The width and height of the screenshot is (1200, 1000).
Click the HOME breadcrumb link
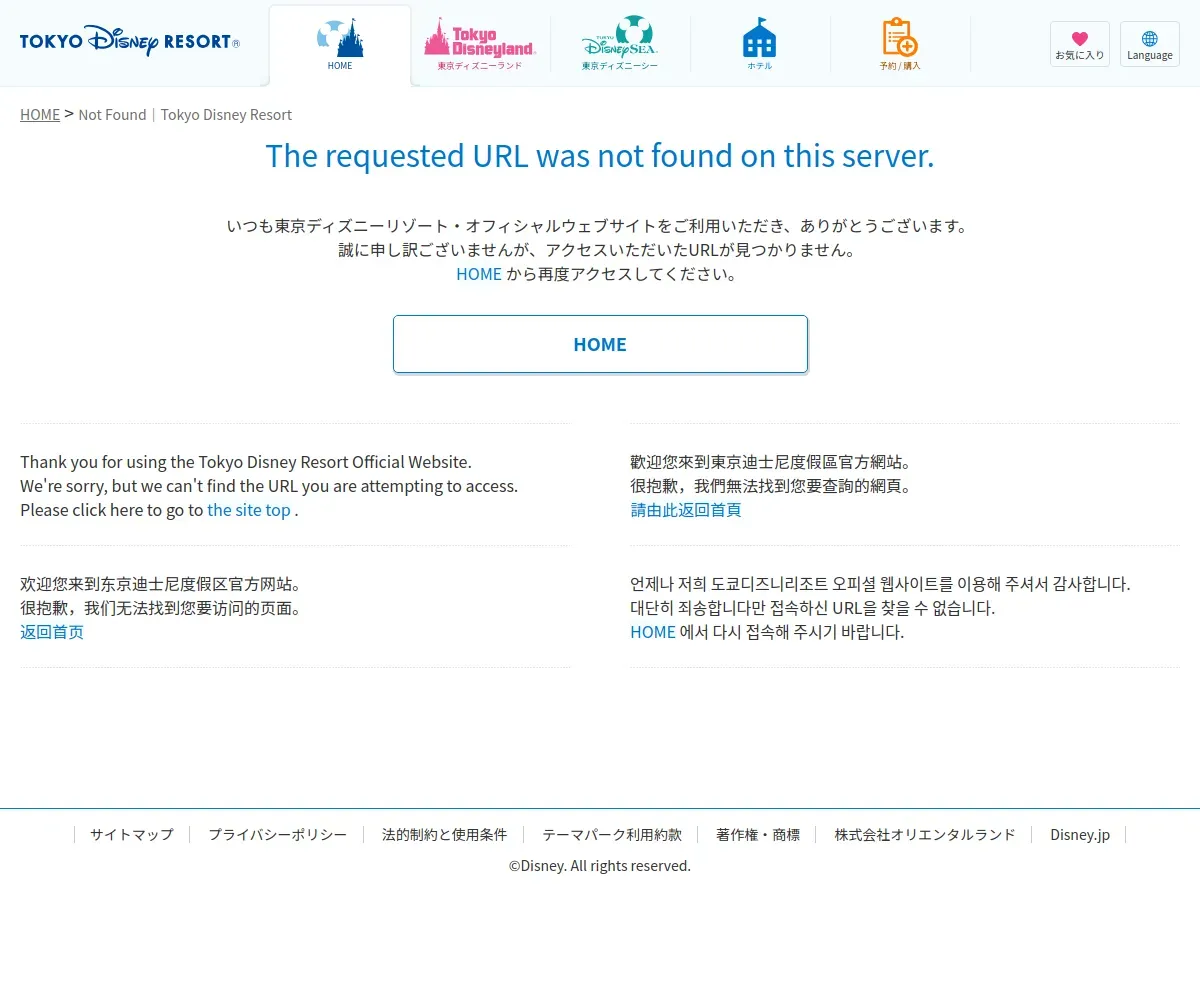pos(40,115)
